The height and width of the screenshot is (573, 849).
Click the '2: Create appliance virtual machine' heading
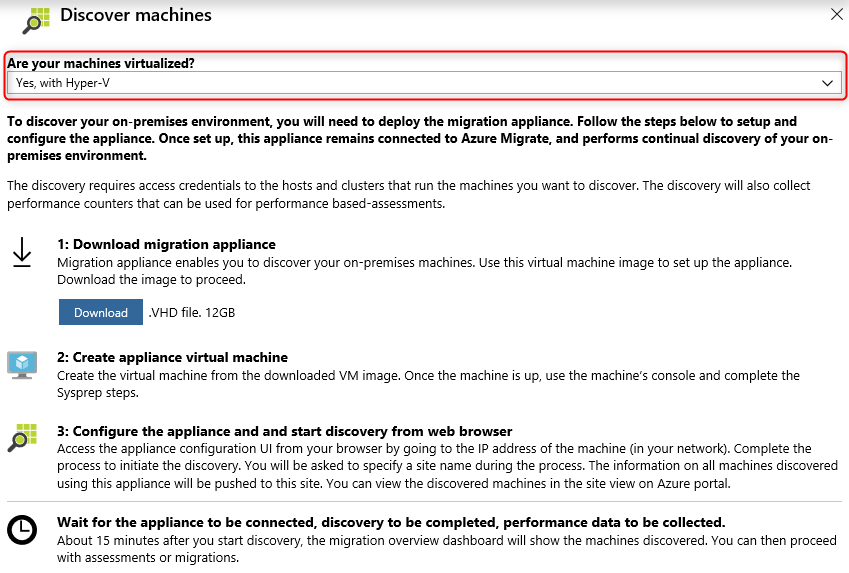click(172, 357)
